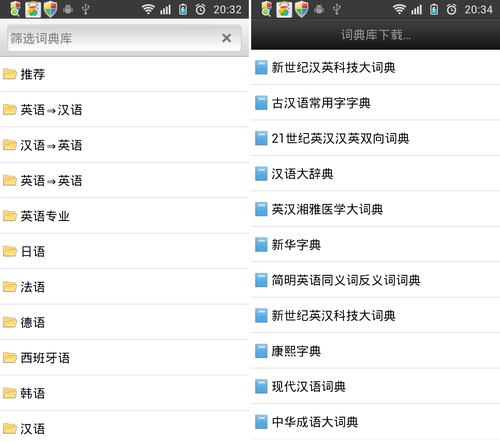Click the book icon for 新世纪汉英科技大词典
This screenshot has width=500, height=442.
(261, 67)
